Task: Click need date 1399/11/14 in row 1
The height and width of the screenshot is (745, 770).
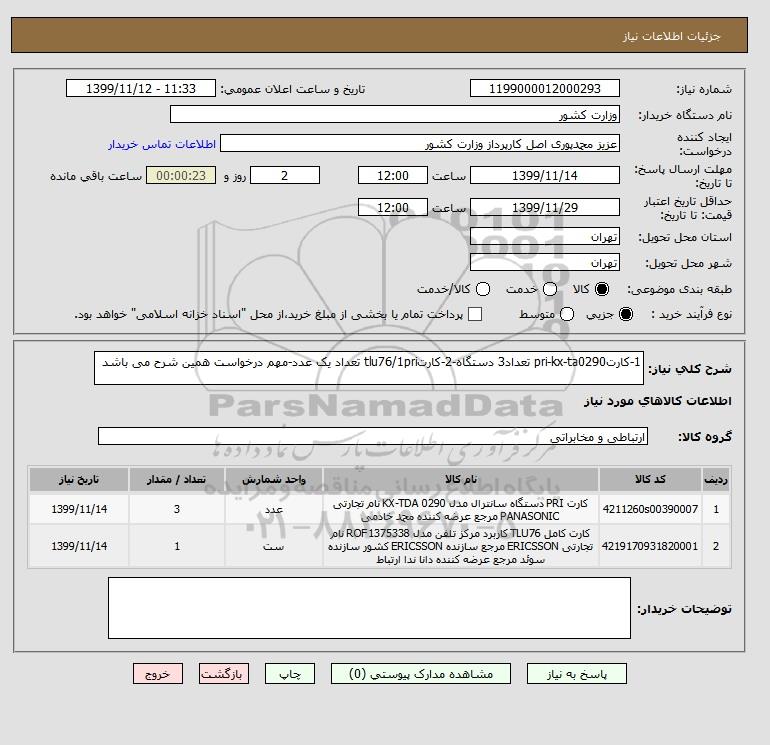Action: (79, 509)
